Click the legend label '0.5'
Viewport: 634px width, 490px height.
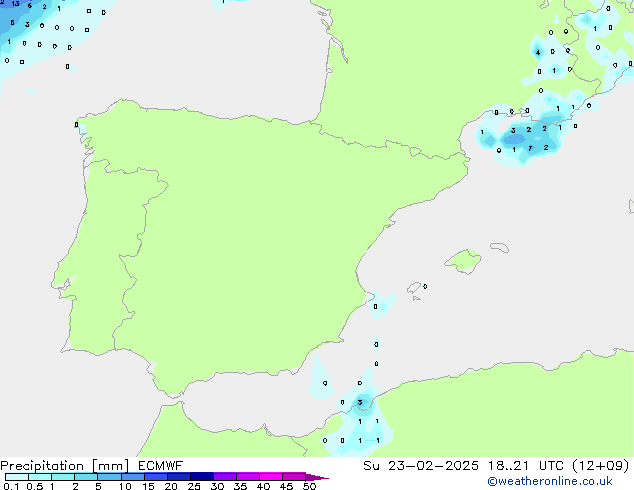coord(35,486)
